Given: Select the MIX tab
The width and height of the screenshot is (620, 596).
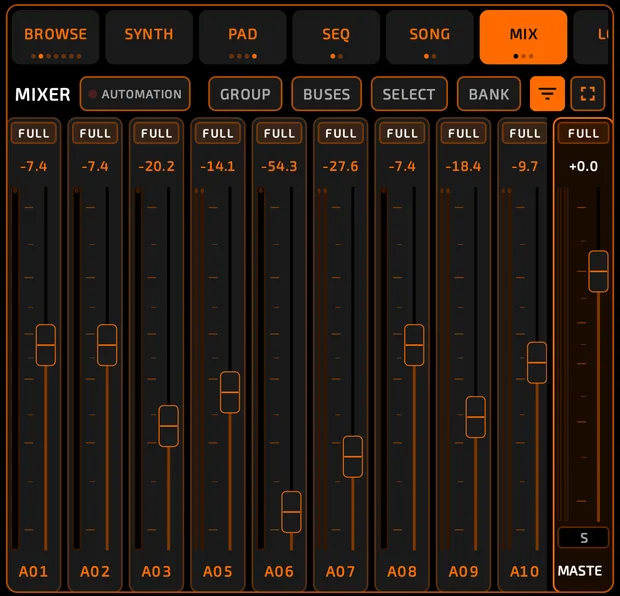Looking at the screenshot, I should click(x=524, y=37).
